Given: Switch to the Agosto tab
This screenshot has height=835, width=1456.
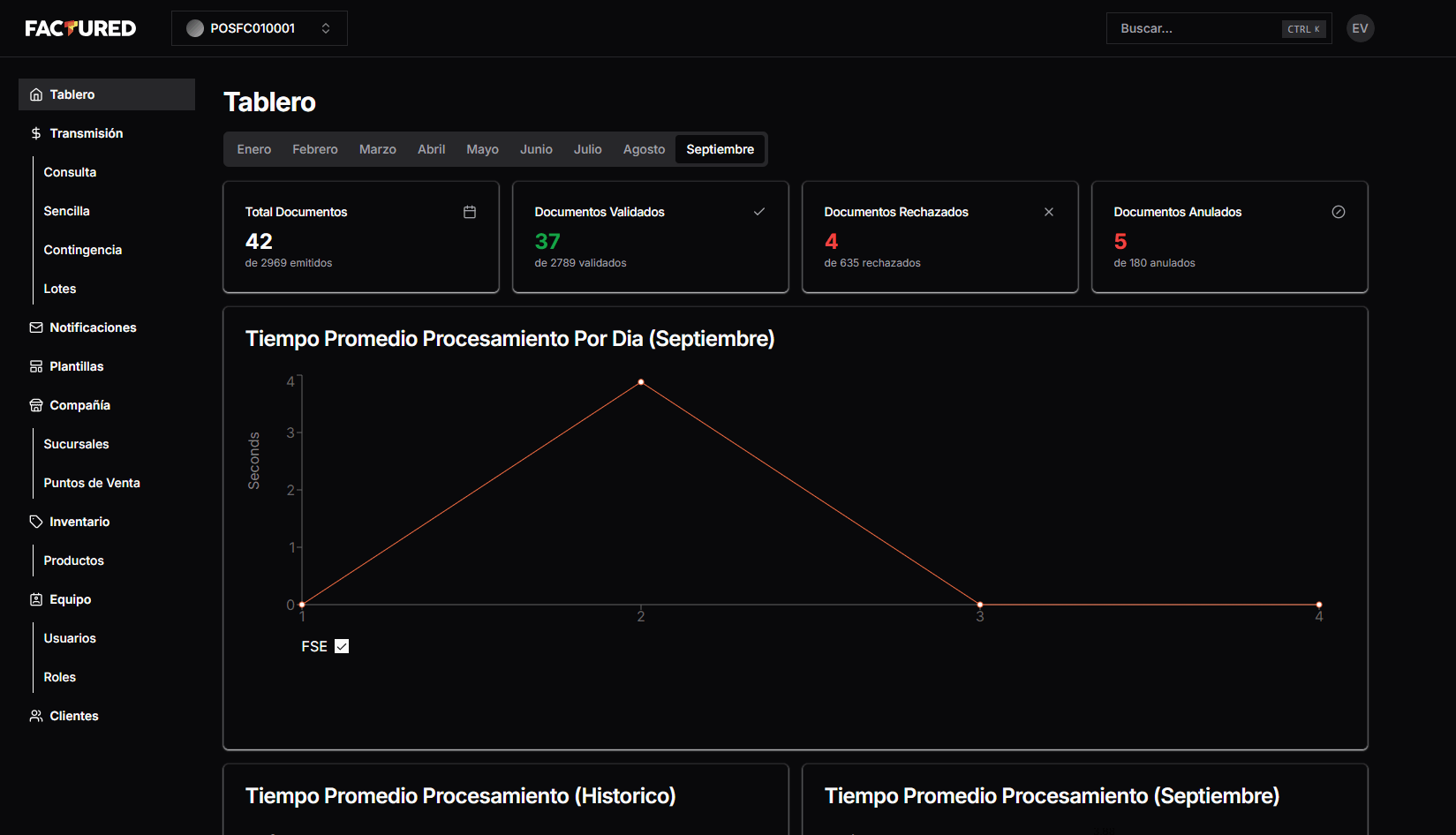Looking at the screenshot, I should (x=644, y=149).
